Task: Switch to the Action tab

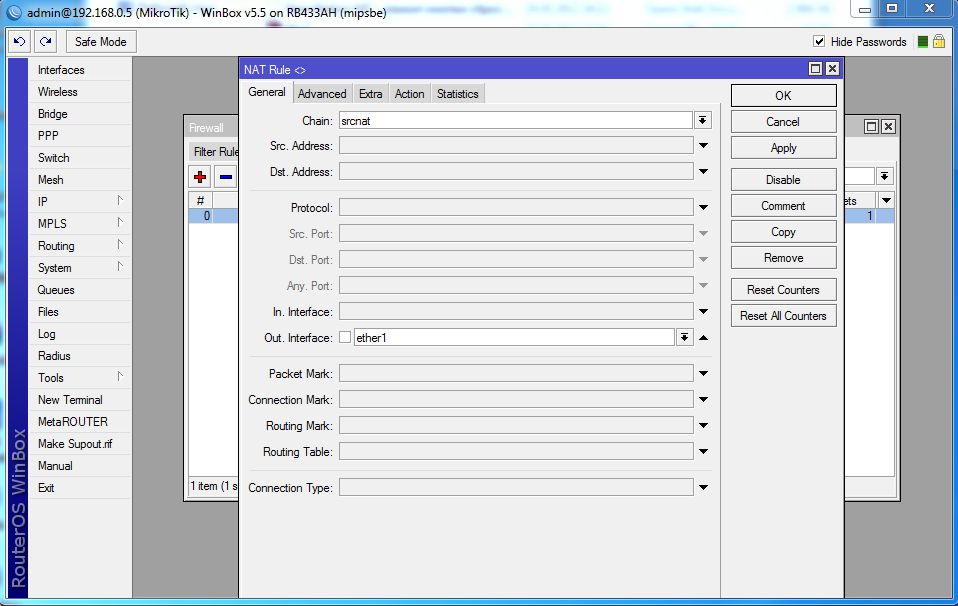Action: coord(409,94)
